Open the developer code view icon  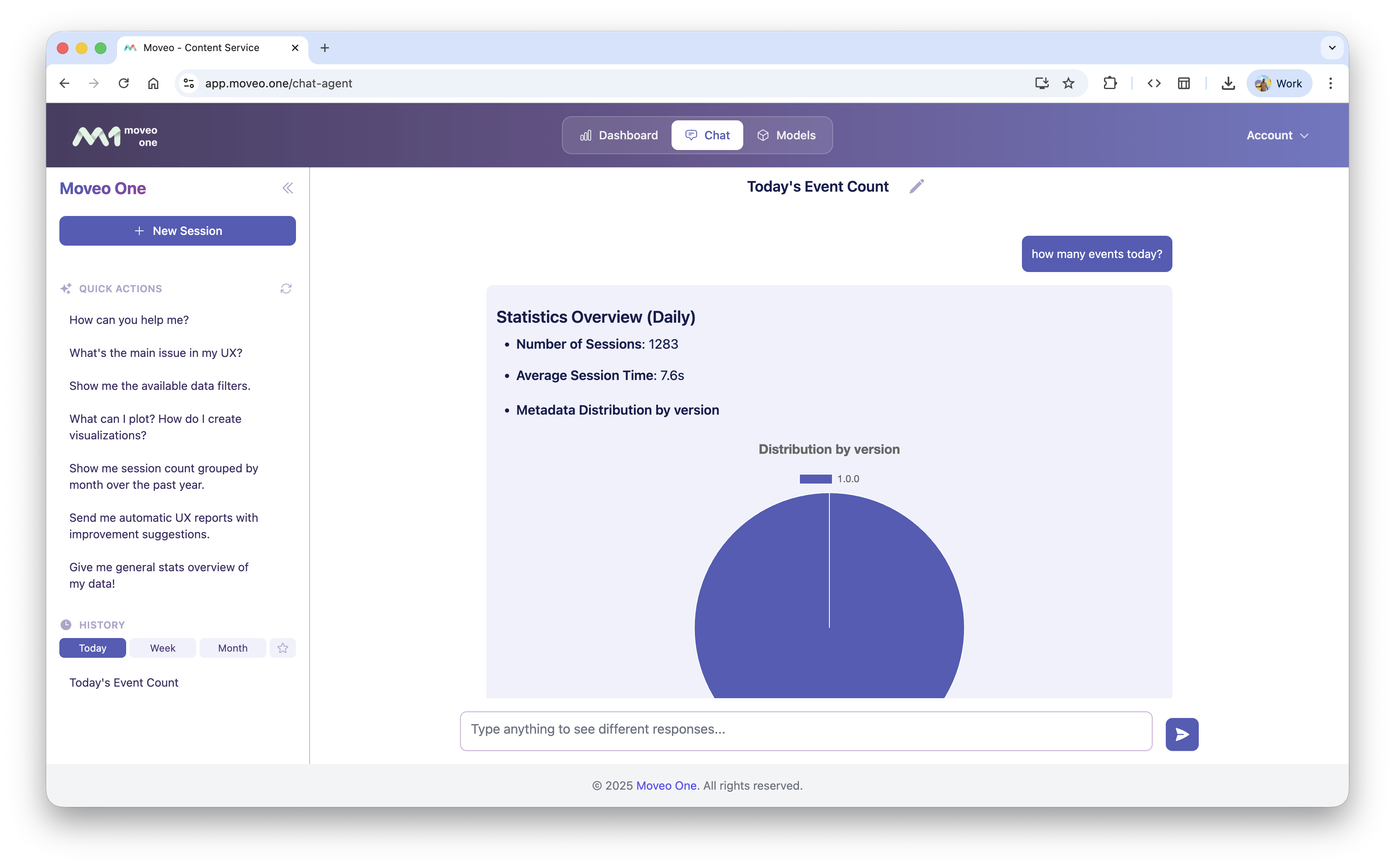(x=1154, y=83)
